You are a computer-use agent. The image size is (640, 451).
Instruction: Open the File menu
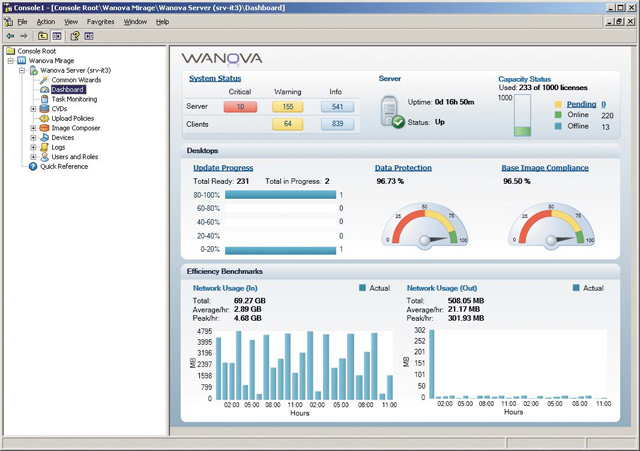22,22
